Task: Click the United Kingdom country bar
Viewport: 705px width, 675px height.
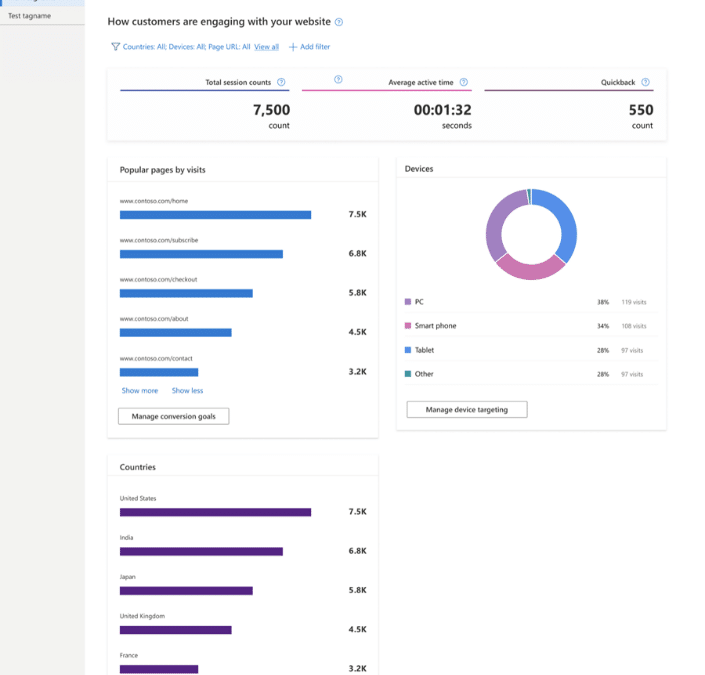Action: (x=175, y=630)
